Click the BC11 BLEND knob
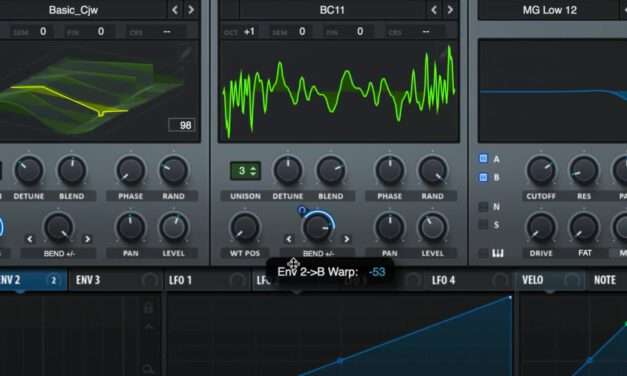The height and width of the screenshot is (376, 627). pyautogui.click(x=331, y=170)
